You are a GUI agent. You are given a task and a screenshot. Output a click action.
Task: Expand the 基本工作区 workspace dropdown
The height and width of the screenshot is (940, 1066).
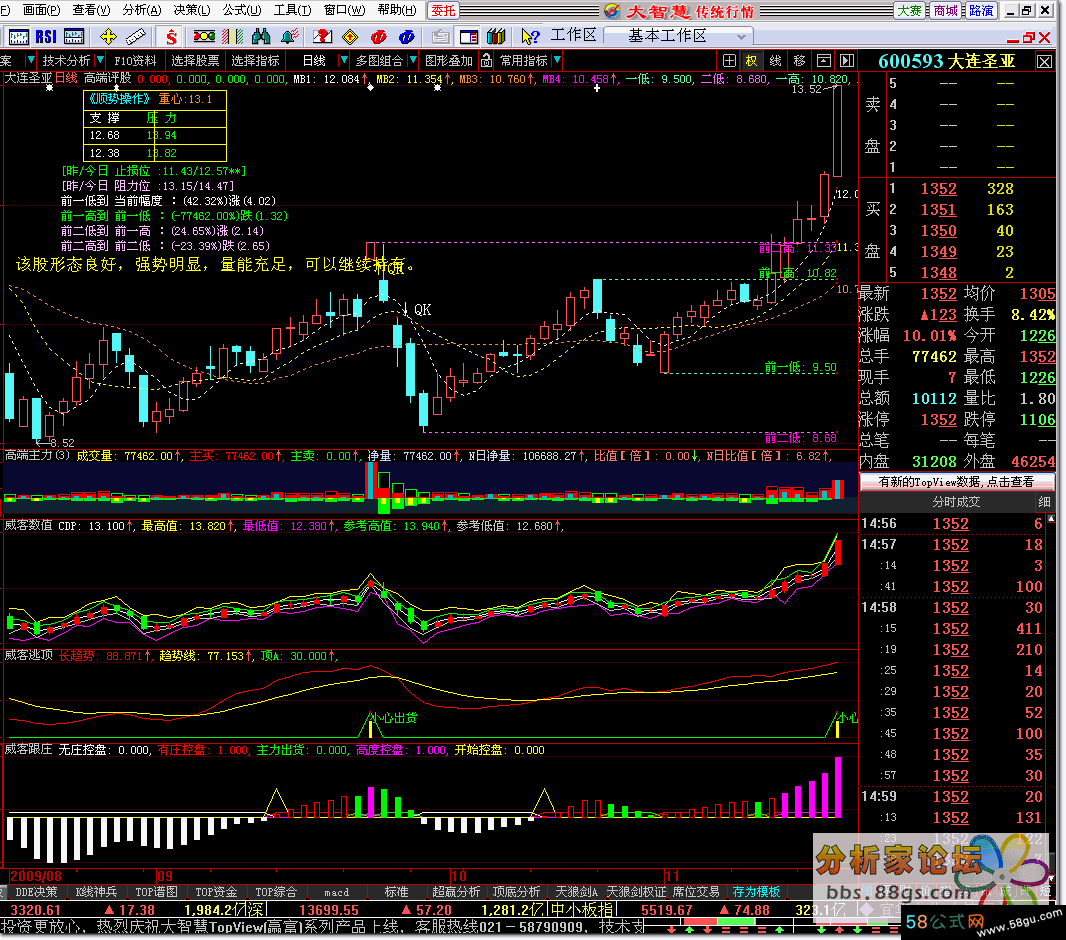(741, 37)
